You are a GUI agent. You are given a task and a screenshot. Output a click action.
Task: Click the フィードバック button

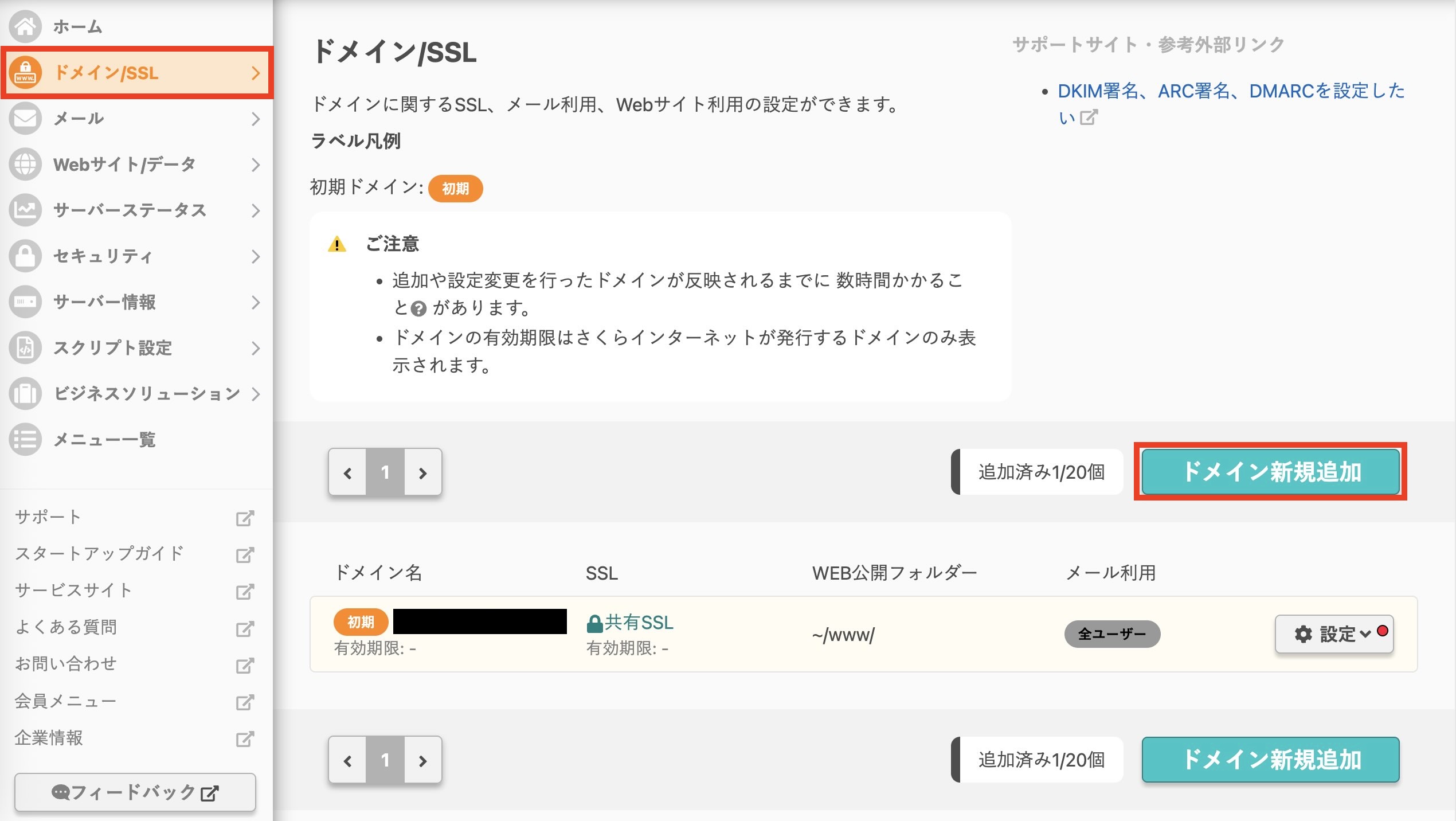coord(135,792)
